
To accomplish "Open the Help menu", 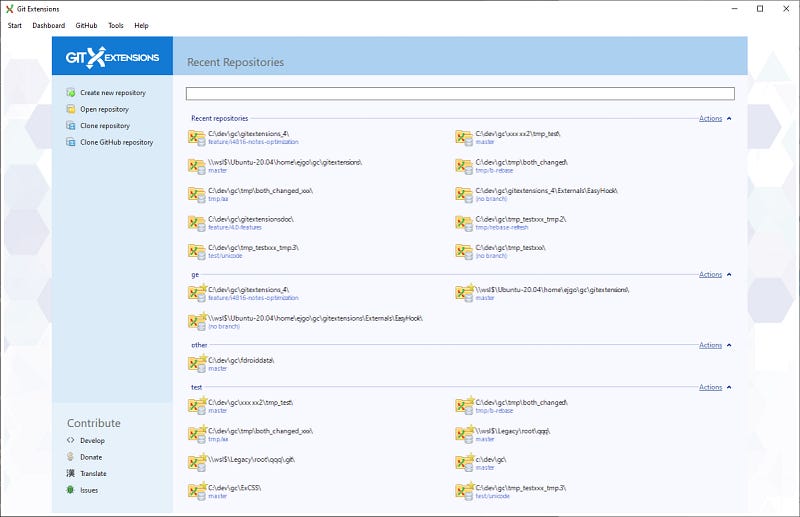I will 141,26.
